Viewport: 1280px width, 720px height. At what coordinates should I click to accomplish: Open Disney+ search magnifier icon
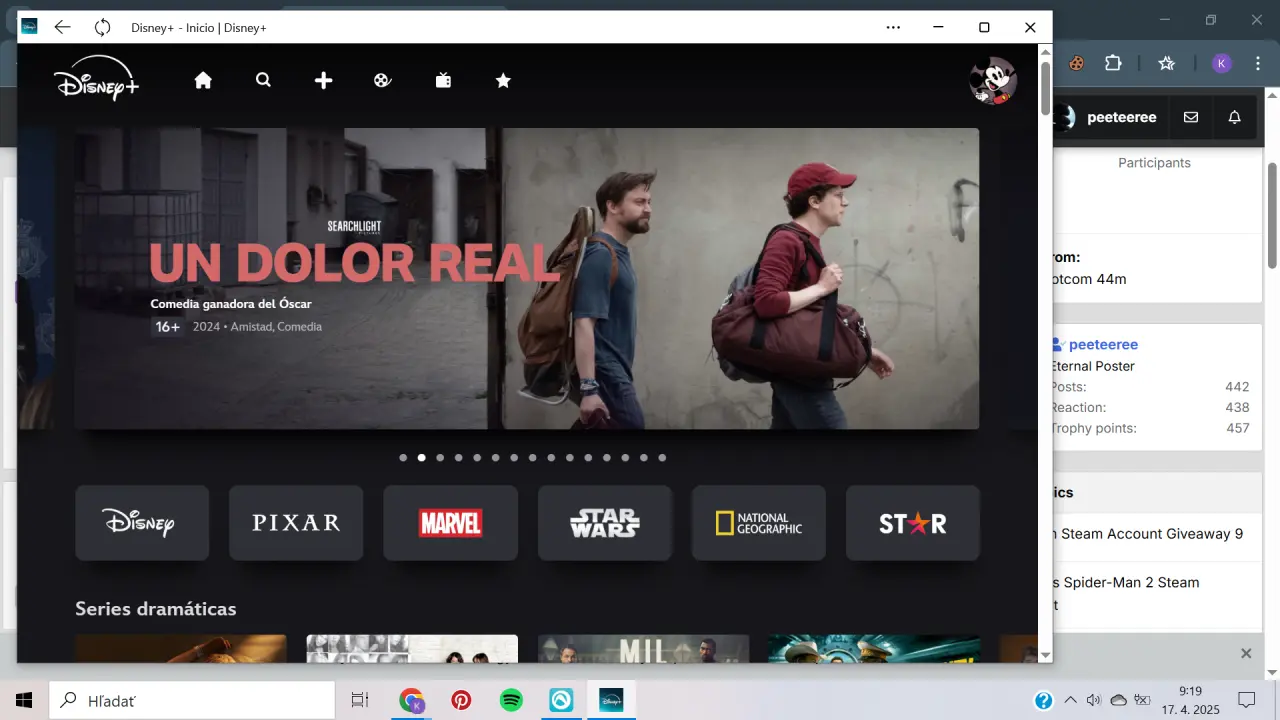tap(263, 80)
